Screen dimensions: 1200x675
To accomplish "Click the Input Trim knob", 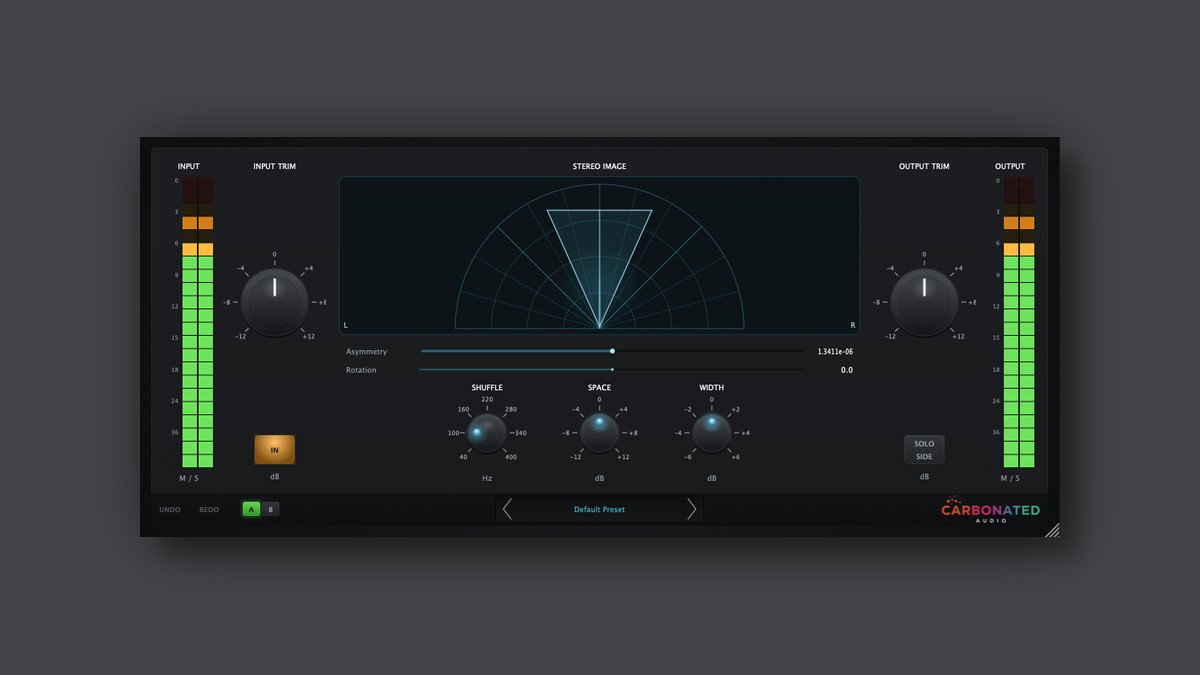I will coord(274,302).
